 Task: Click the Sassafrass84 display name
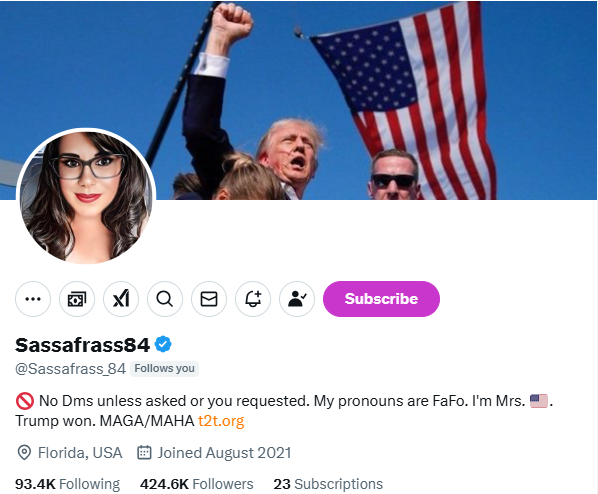pos(82,345)
